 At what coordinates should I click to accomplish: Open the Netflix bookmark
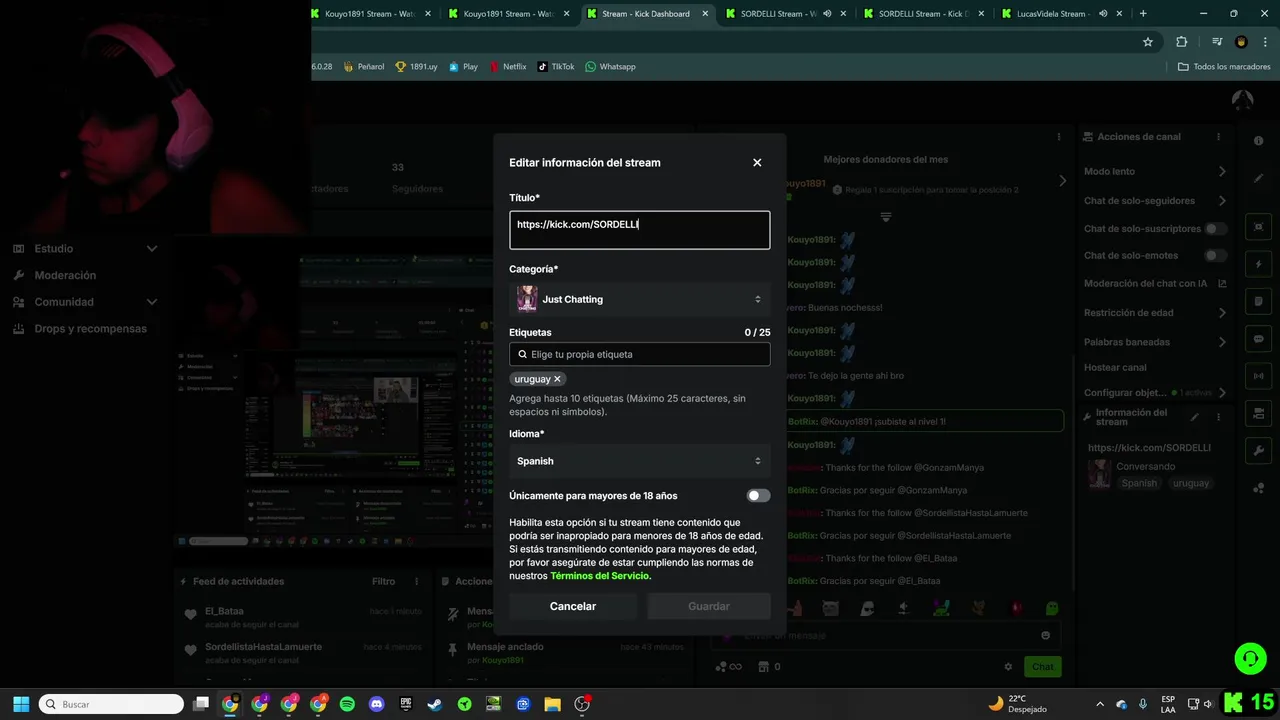click(x=508, y=67)
